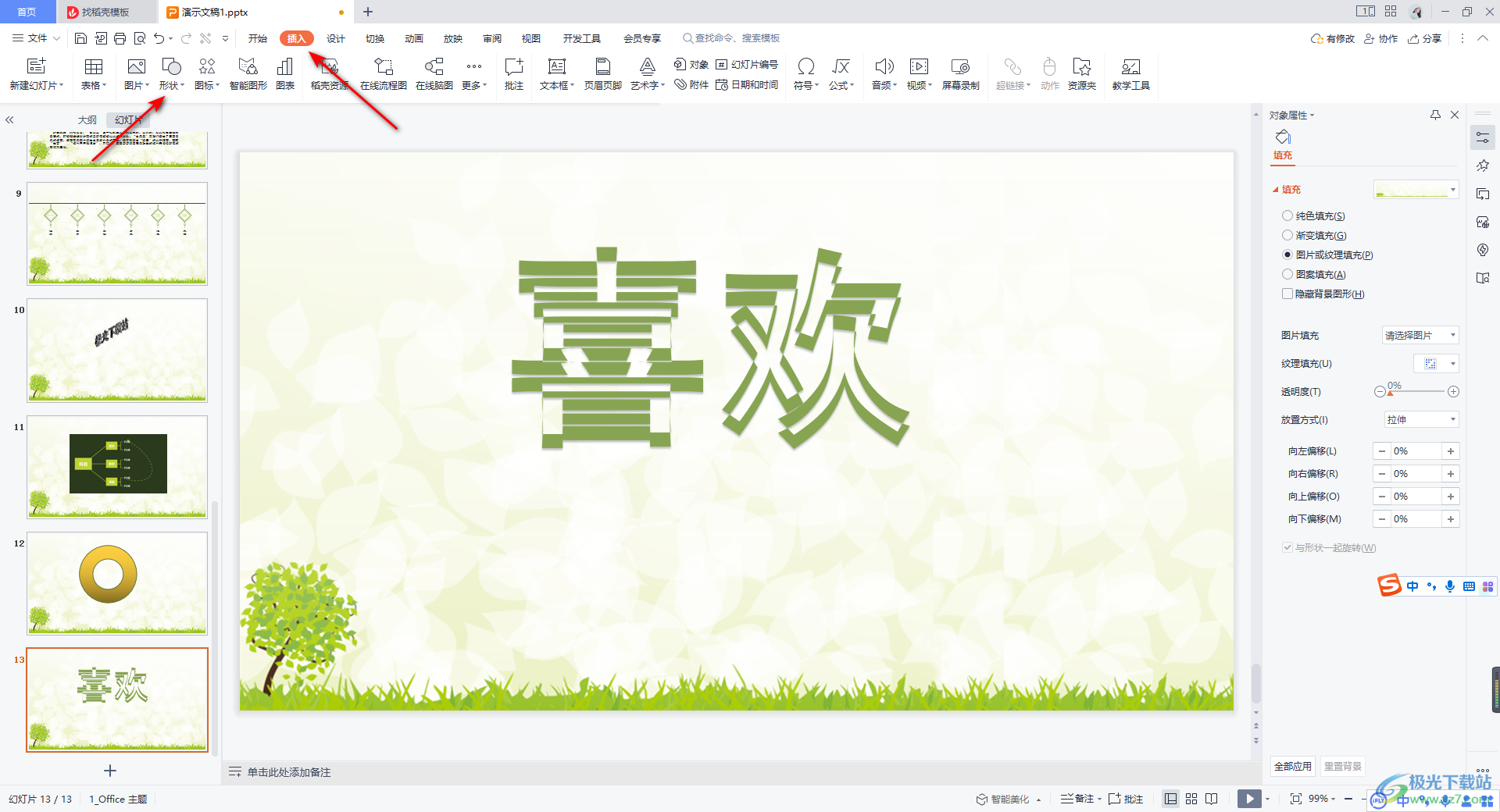1500x812 pixels.
Task: Insert a formula equation
Action: click(x=841, y=74)
